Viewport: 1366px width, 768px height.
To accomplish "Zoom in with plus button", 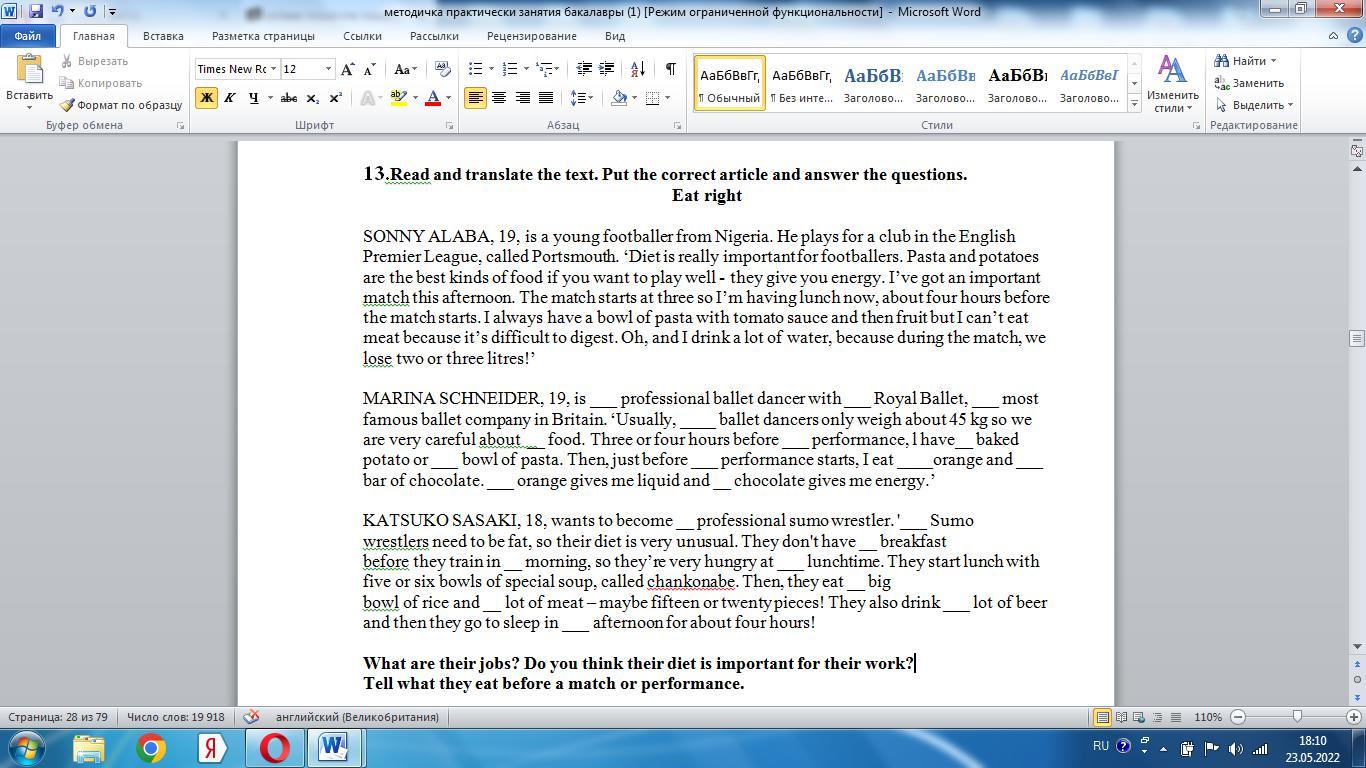I will pyautogui.click(x=1356, y=717).
